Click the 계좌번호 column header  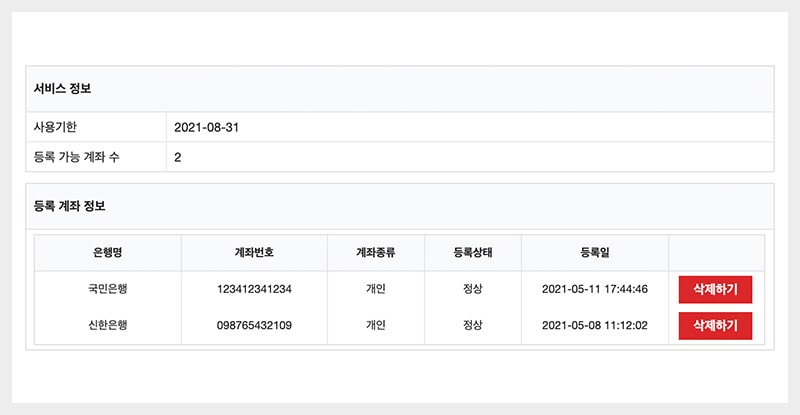point(254,253)
